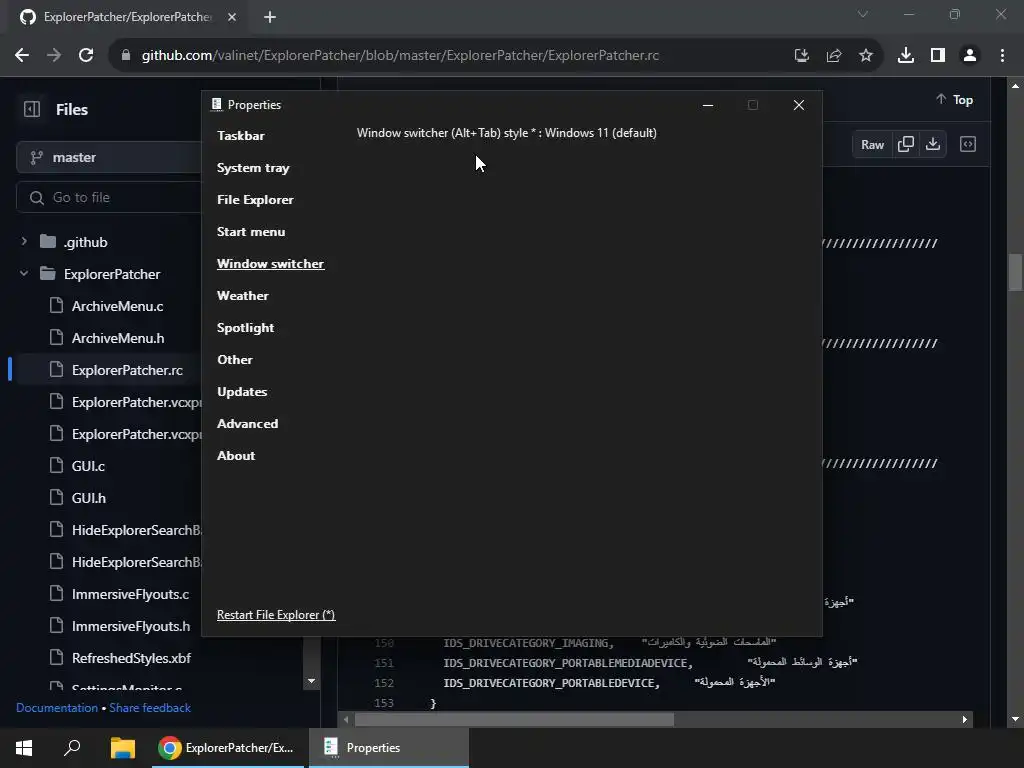The height and width of the screenshot is (768, 1024).
Task: Open the File Explorer settings section
Action: pyautogui.click(x=255, y=200)
